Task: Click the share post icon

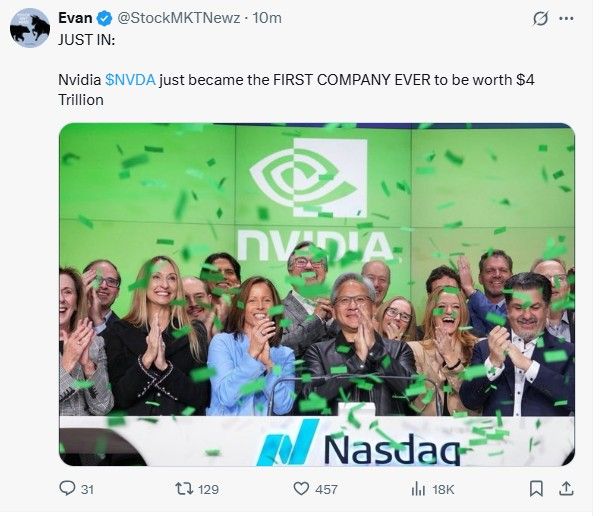Action: click(x=566, y=489)
